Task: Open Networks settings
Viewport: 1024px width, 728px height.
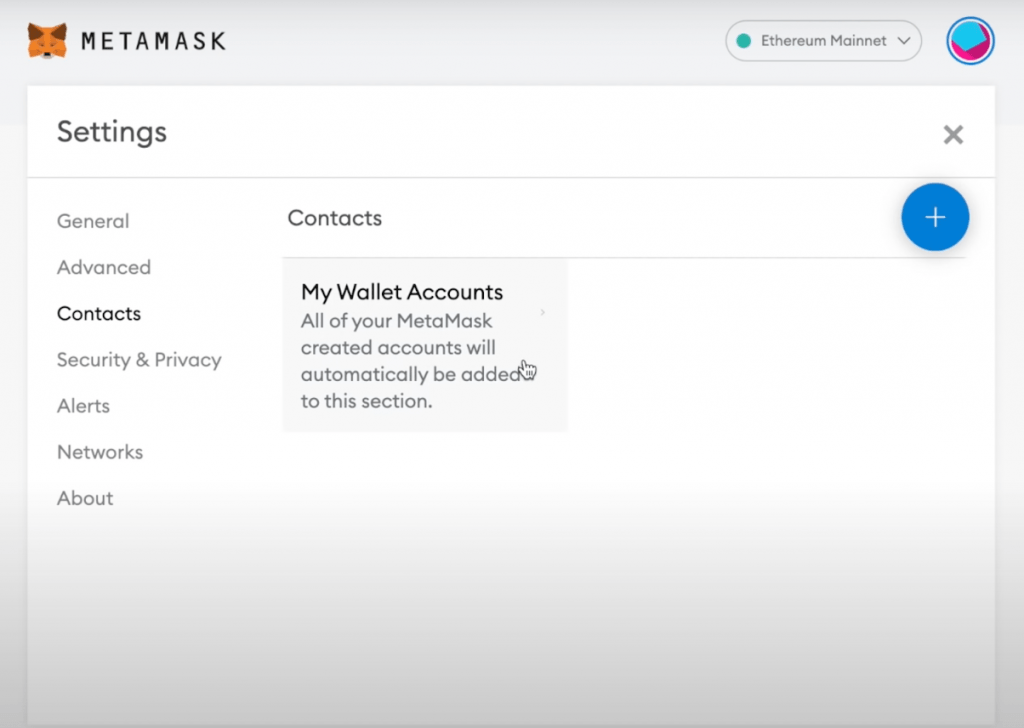Action: coord(100,452)
